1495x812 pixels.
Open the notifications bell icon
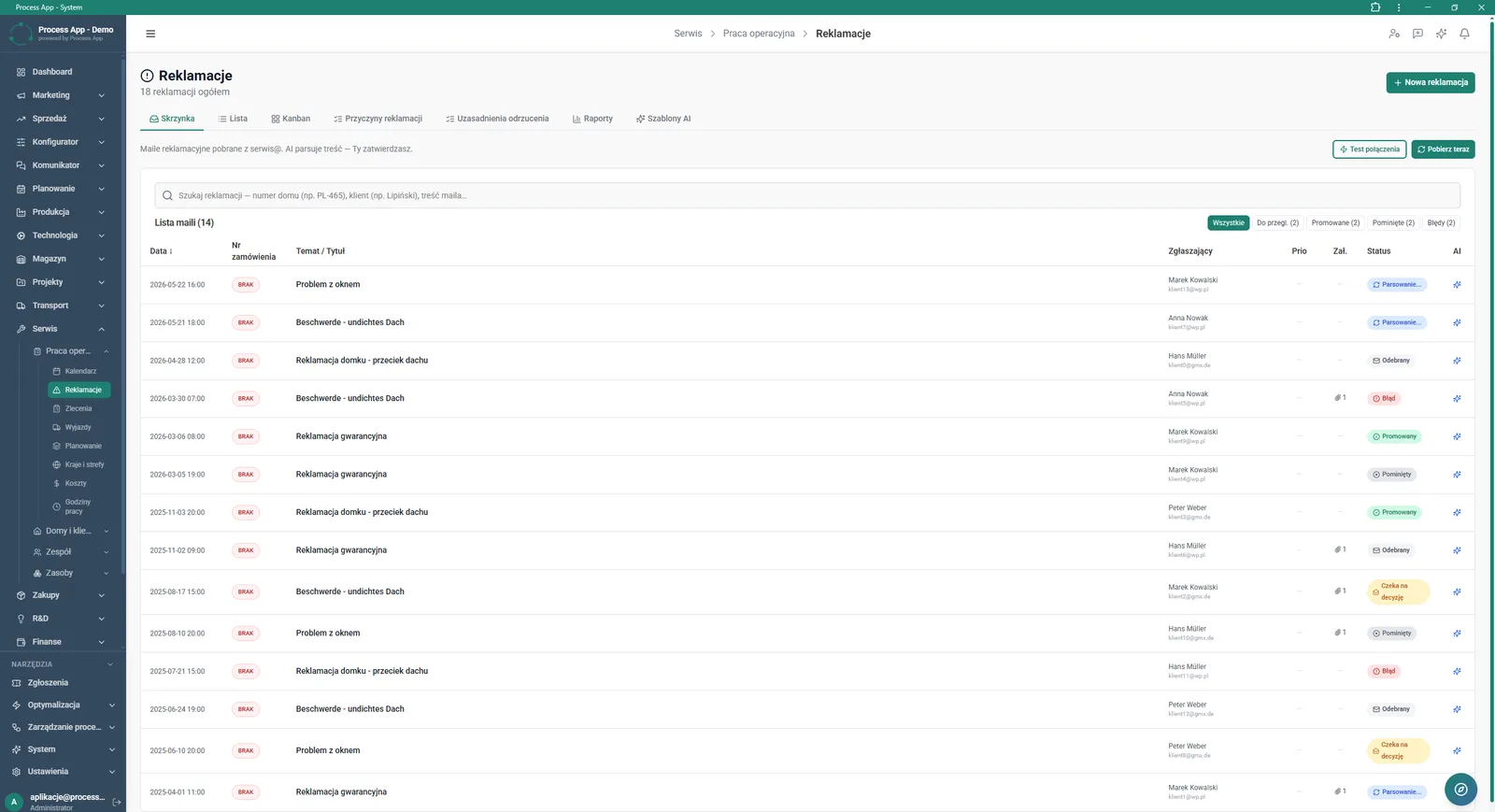click(1464, 34)
